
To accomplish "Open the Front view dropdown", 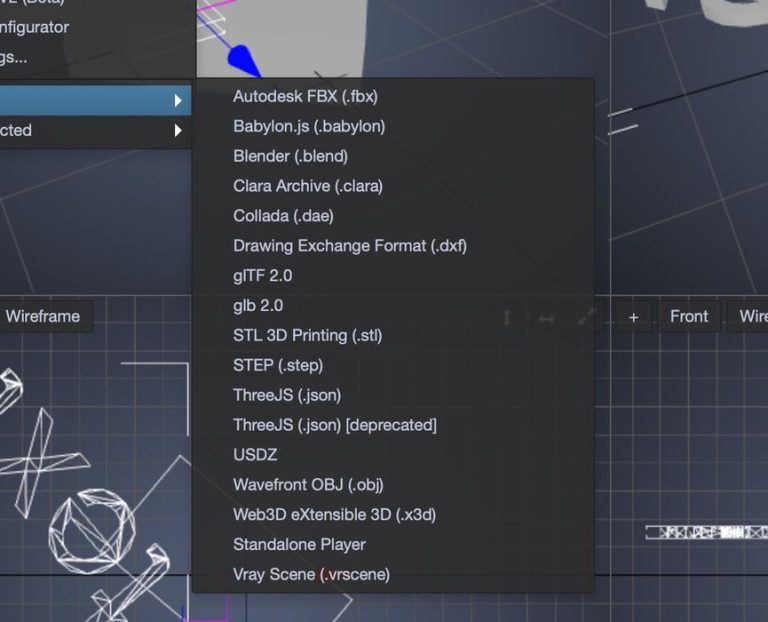I will pos(688,316).
